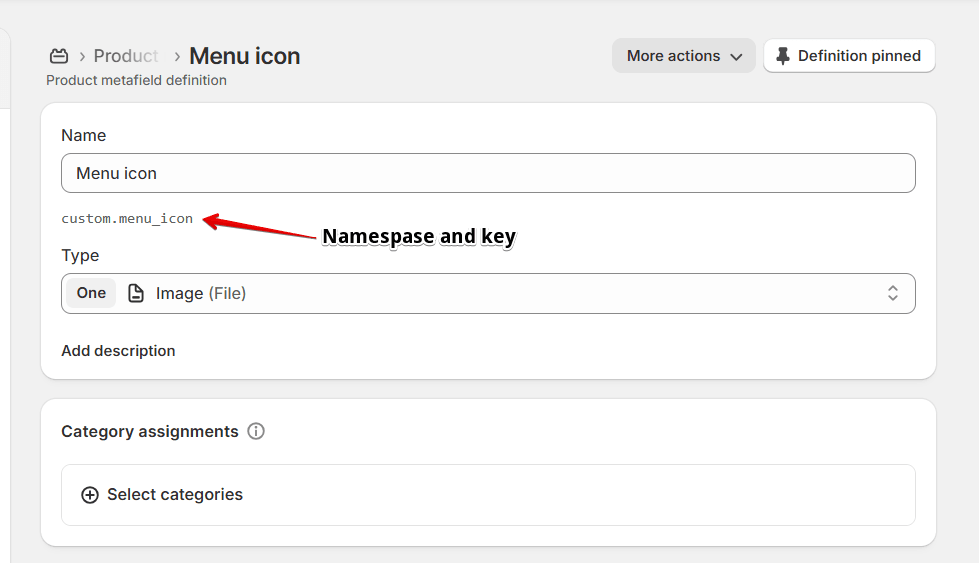The width and height of the screenshot is (979, 563).
Task: Click the custom.menu_icon namespace and key text
Action: (127, 219)
